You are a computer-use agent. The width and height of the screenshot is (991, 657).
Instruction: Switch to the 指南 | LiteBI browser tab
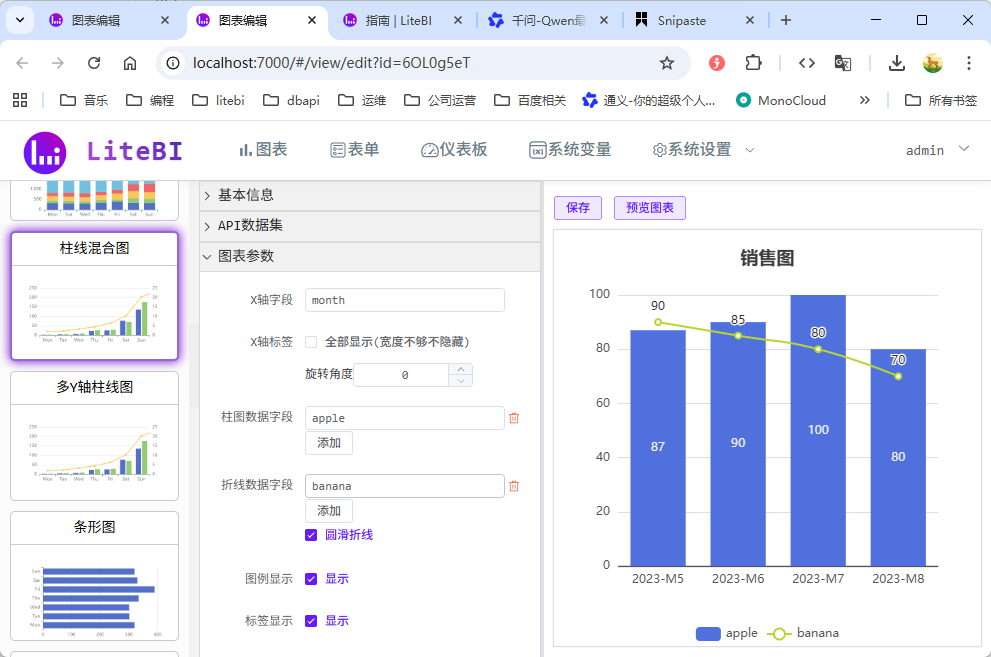pos(398,18)
